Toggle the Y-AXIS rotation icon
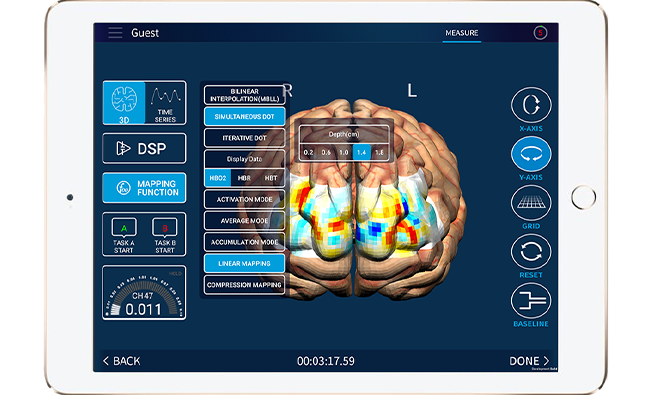 click(531, 154)
